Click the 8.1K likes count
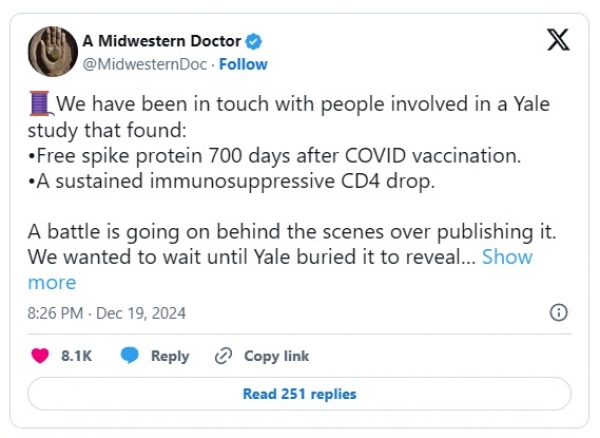The height and width of the screenshot is (438, 600). pyautogui.click(x=77, y=356)
